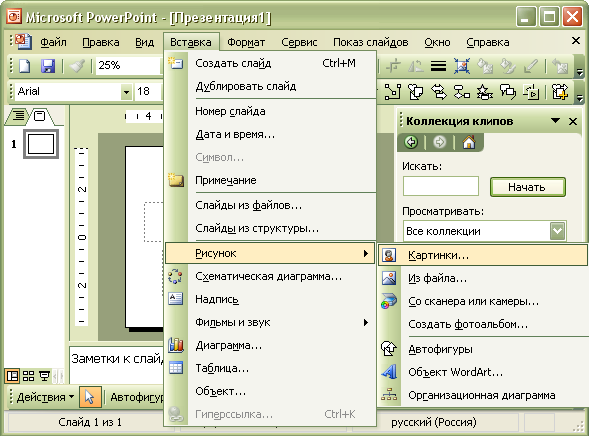Choose Таблица menu item
589x436 pixels.
270,368
